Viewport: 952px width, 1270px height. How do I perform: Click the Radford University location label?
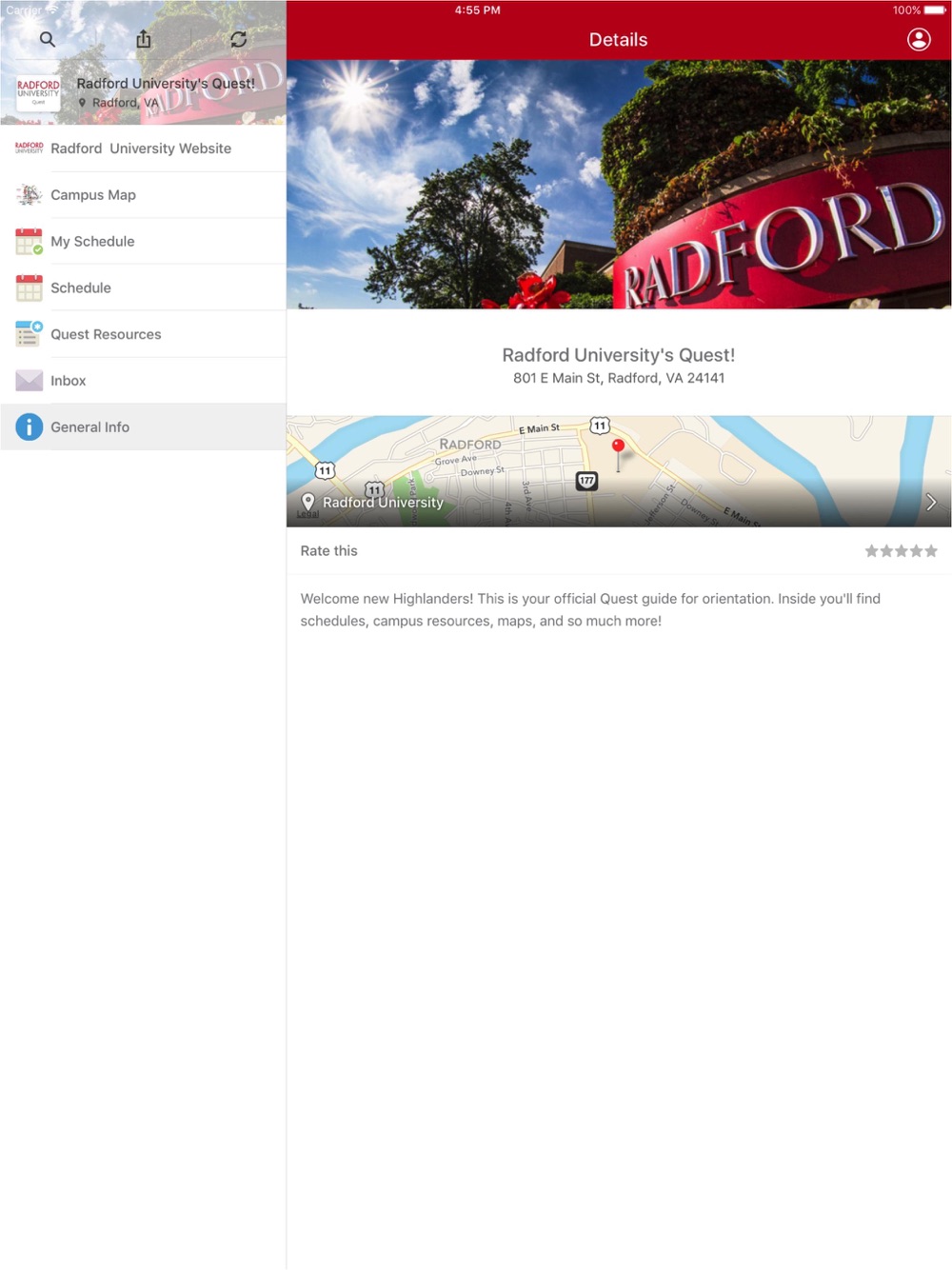383,503
